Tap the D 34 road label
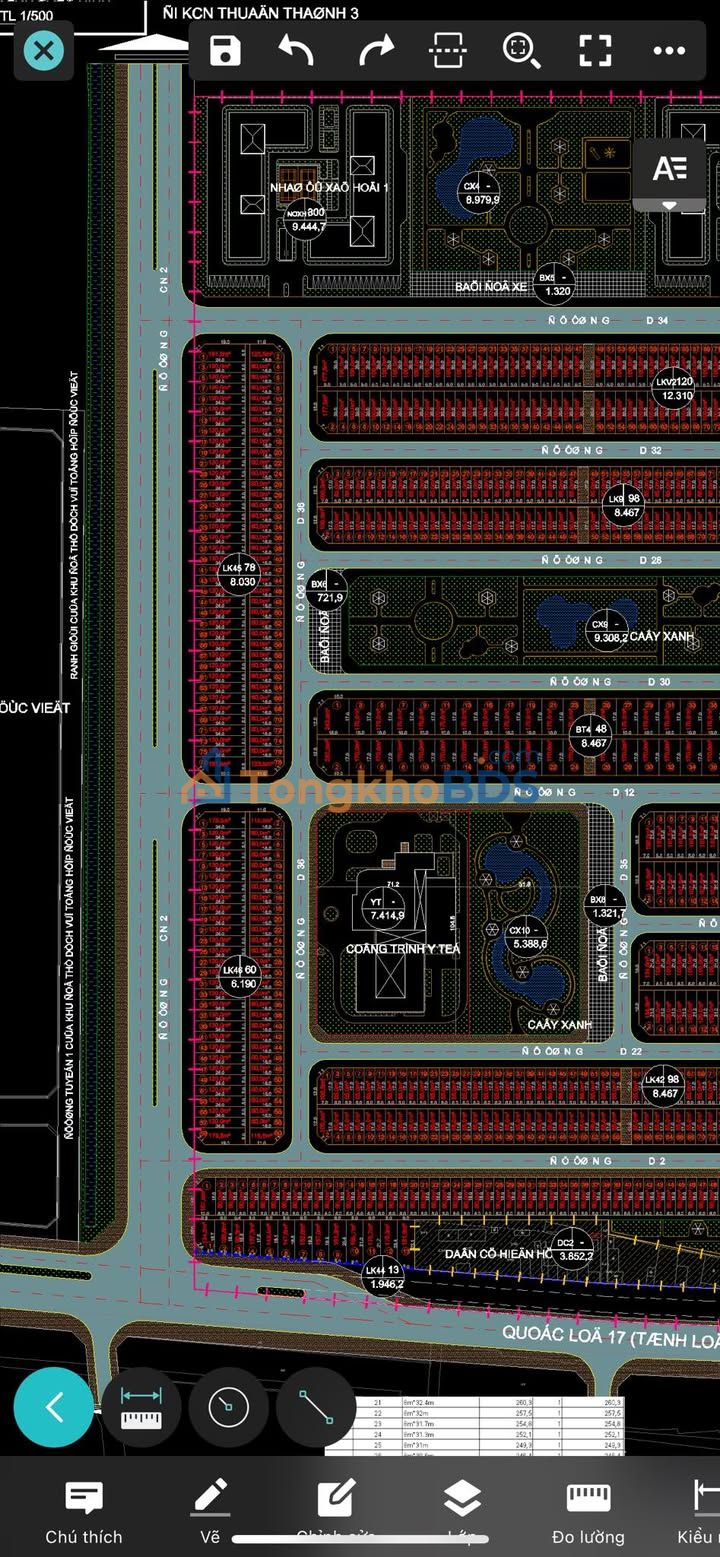 point(656,321)
